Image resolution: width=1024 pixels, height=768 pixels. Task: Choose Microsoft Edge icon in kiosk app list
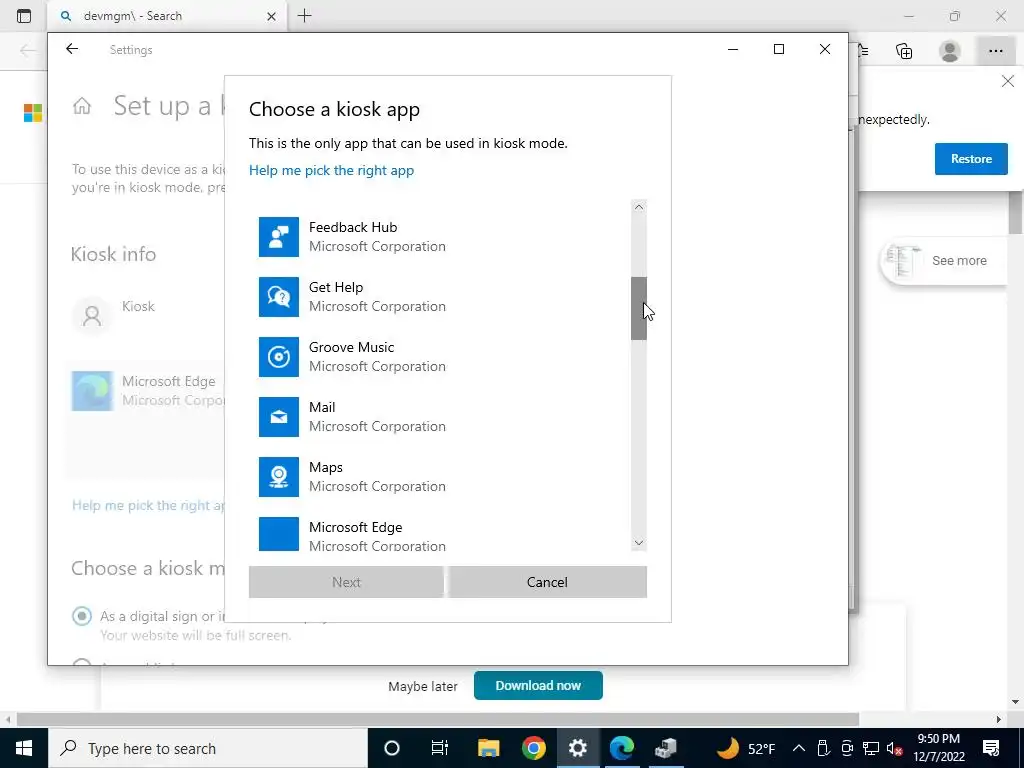click(279, 534)
